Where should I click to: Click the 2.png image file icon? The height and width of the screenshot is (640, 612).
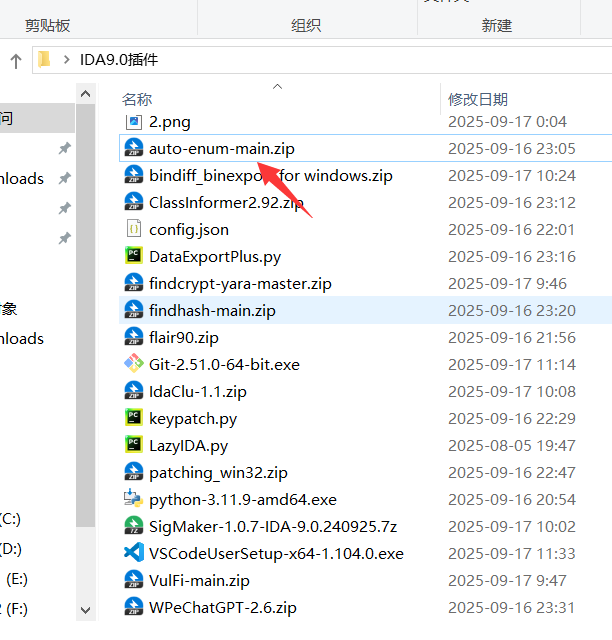[x=133, y=121]
